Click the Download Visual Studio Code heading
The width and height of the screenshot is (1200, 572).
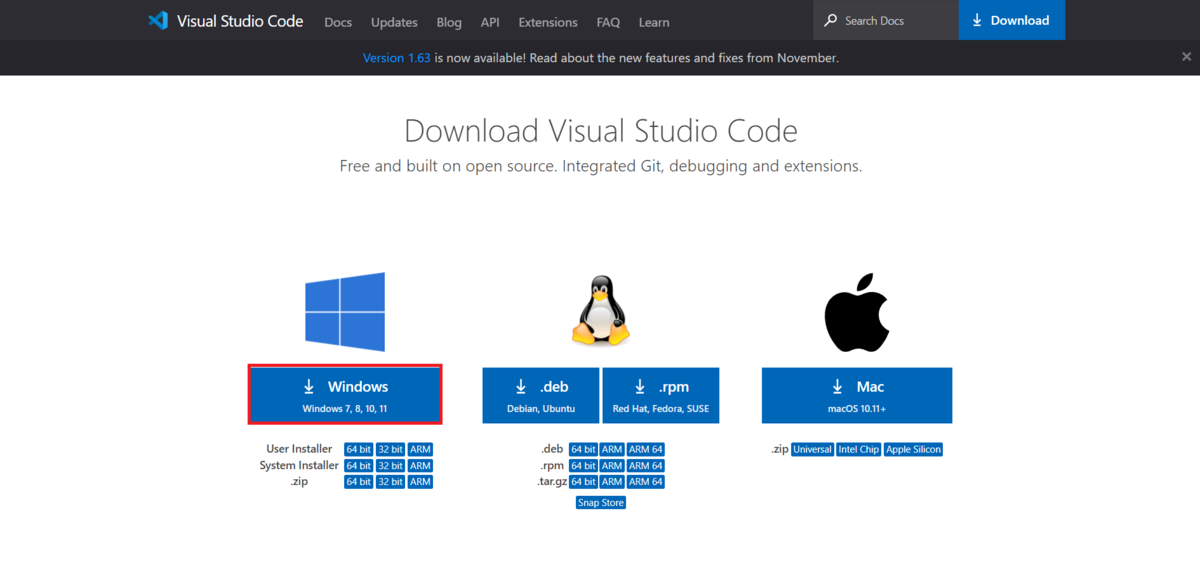pyautogui.click(x=601, y=131)
